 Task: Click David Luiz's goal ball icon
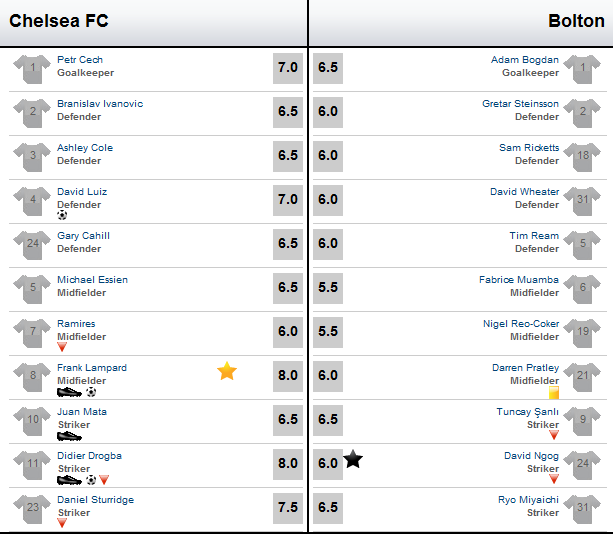pyautogui.click(x=62, y=215)
